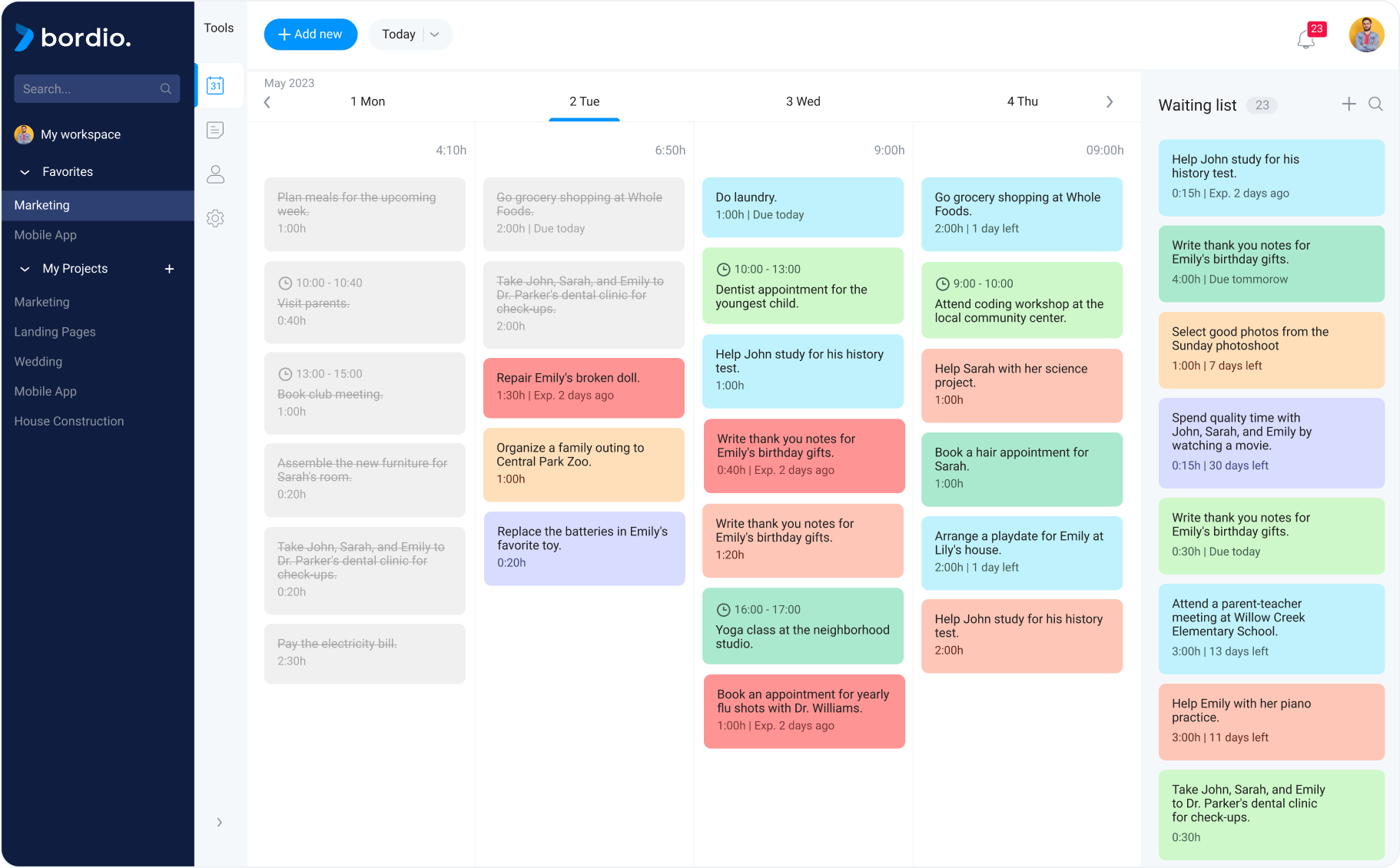Search the Waiting list

(x=1375, y=104)
